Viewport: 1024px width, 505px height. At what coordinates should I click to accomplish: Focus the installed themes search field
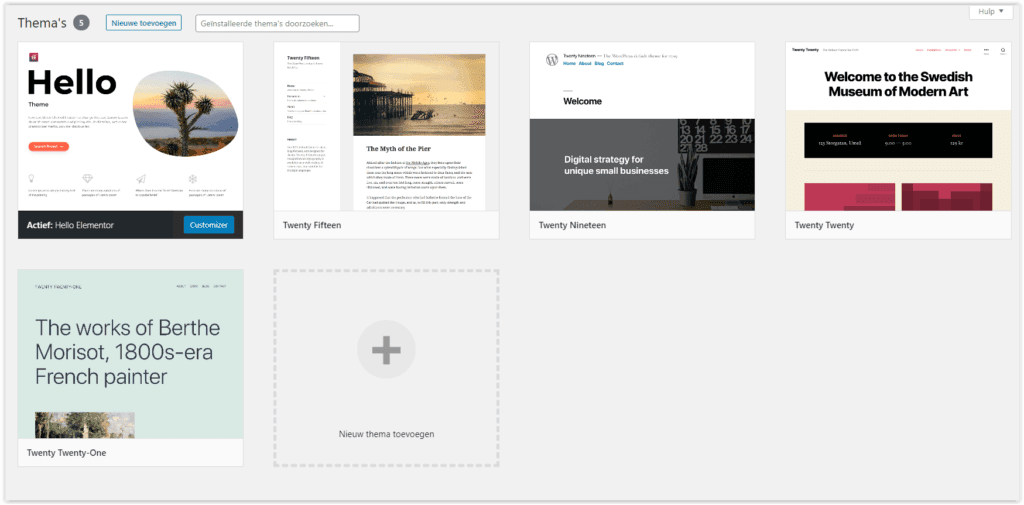(277, 22)
